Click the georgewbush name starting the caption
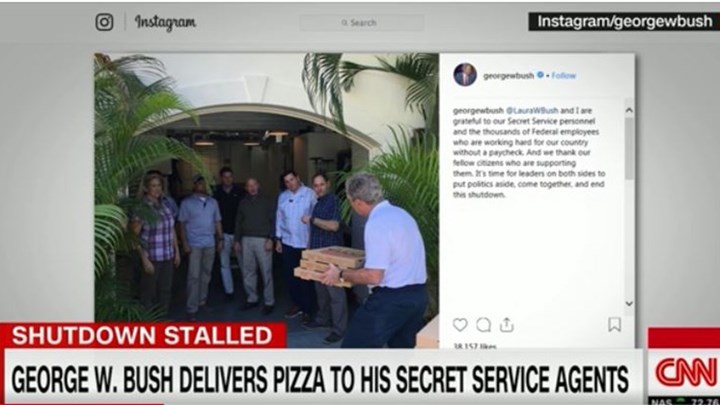This screenshot has width=720, height=405. (478, 111)
